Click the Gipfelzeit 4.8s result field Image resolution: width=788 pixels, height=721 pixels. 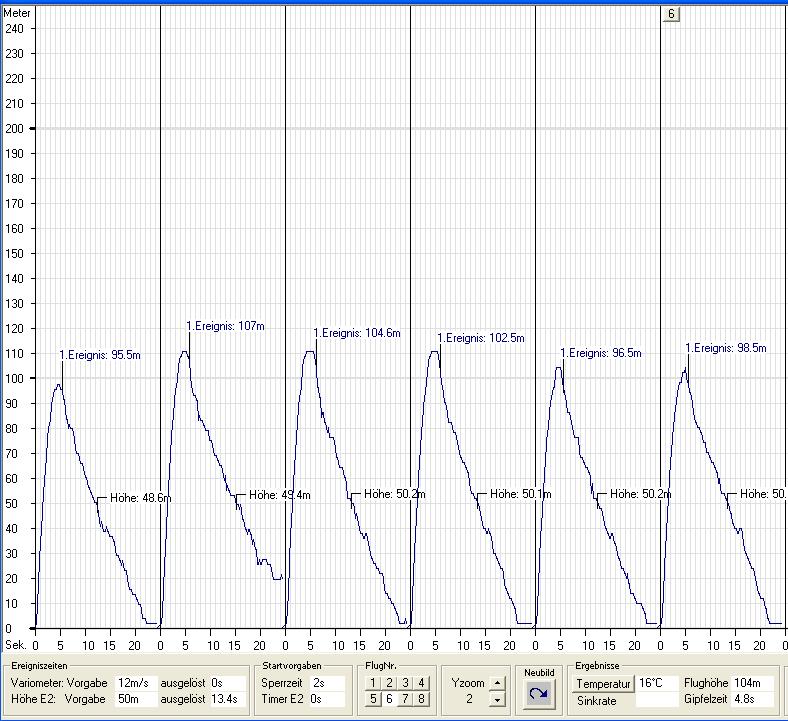pos(754,699)
